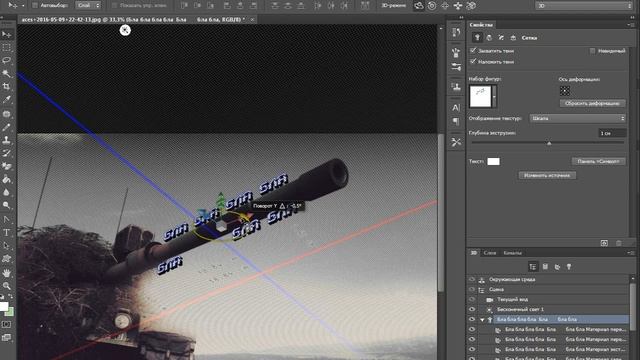Click the shape preset thumbnail
This screenshot has height=360, width=640.
click(480, 97)
